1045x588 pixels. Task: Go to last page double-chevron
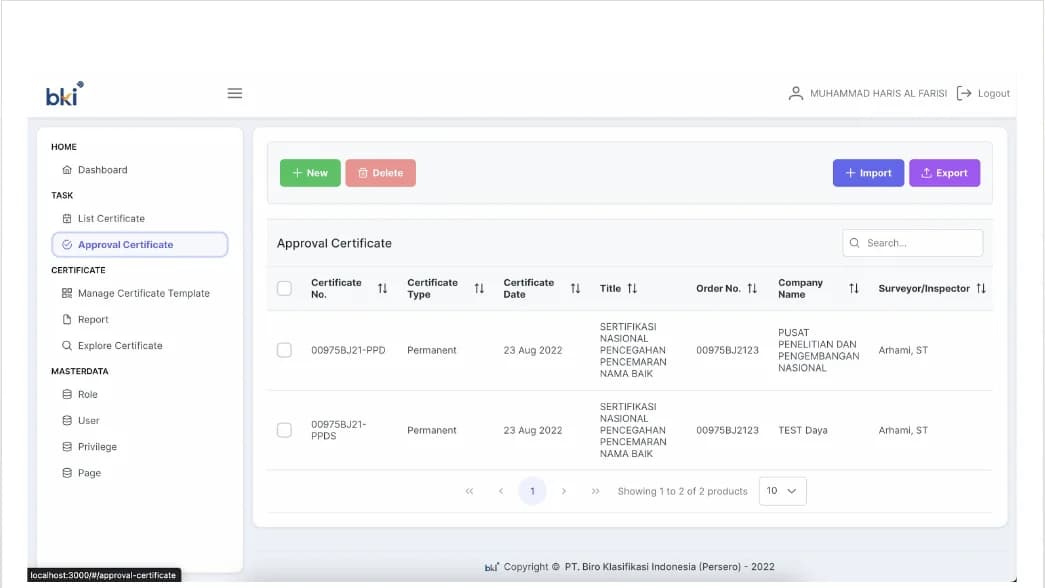(x=595, y=491)
